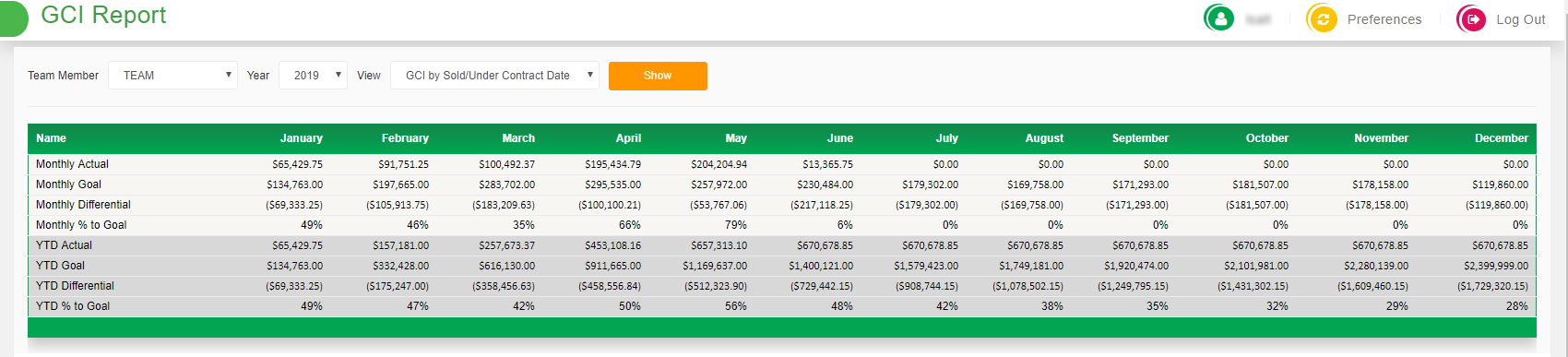The image size is (1568, 357).
Task: Click the Log Out link
Action: [1521, 19]
